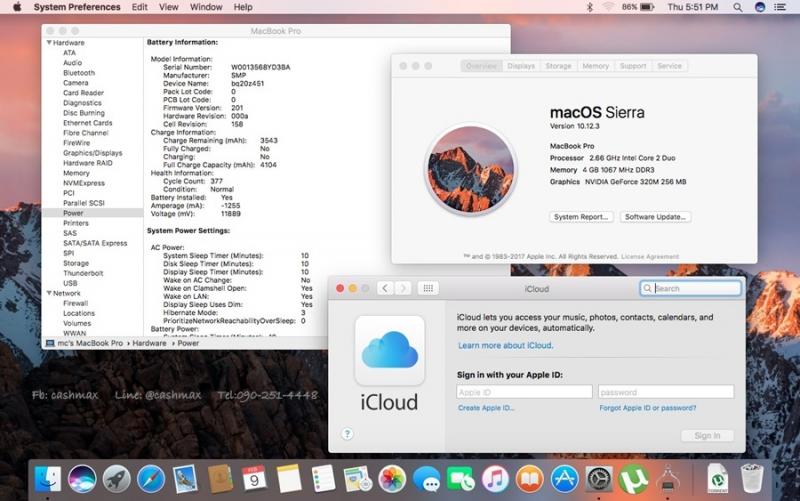Open Notification Center in menu bar

coord(780,7)
